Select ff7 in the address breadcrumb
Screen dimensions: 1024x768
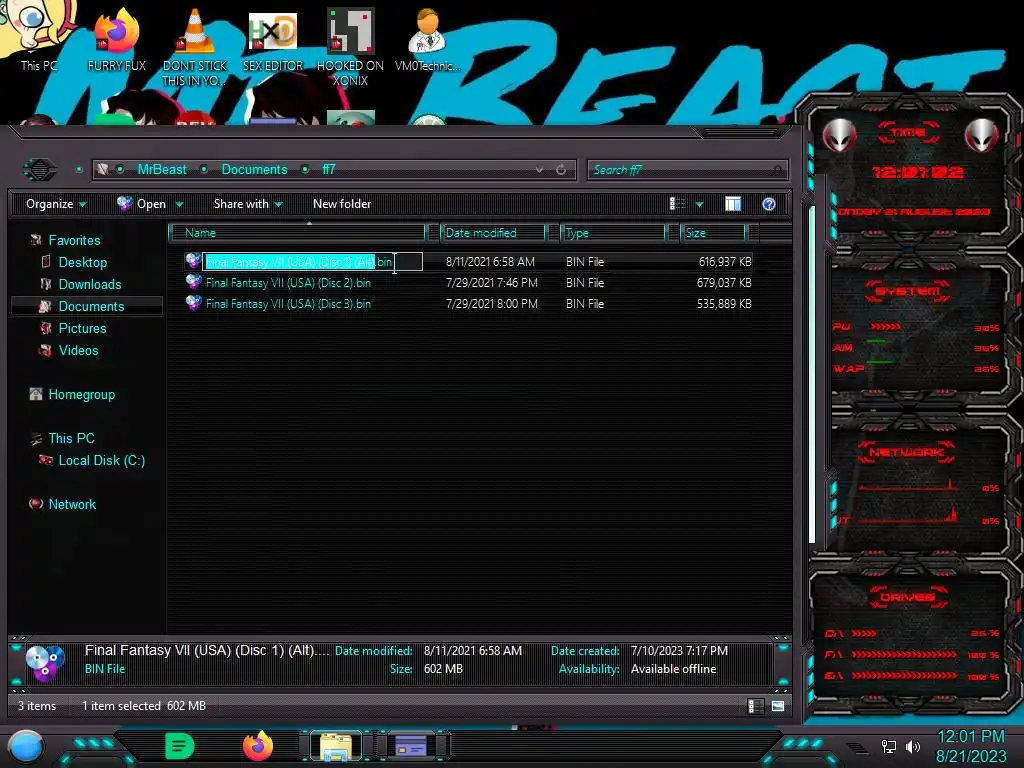[x=328, y=170]
